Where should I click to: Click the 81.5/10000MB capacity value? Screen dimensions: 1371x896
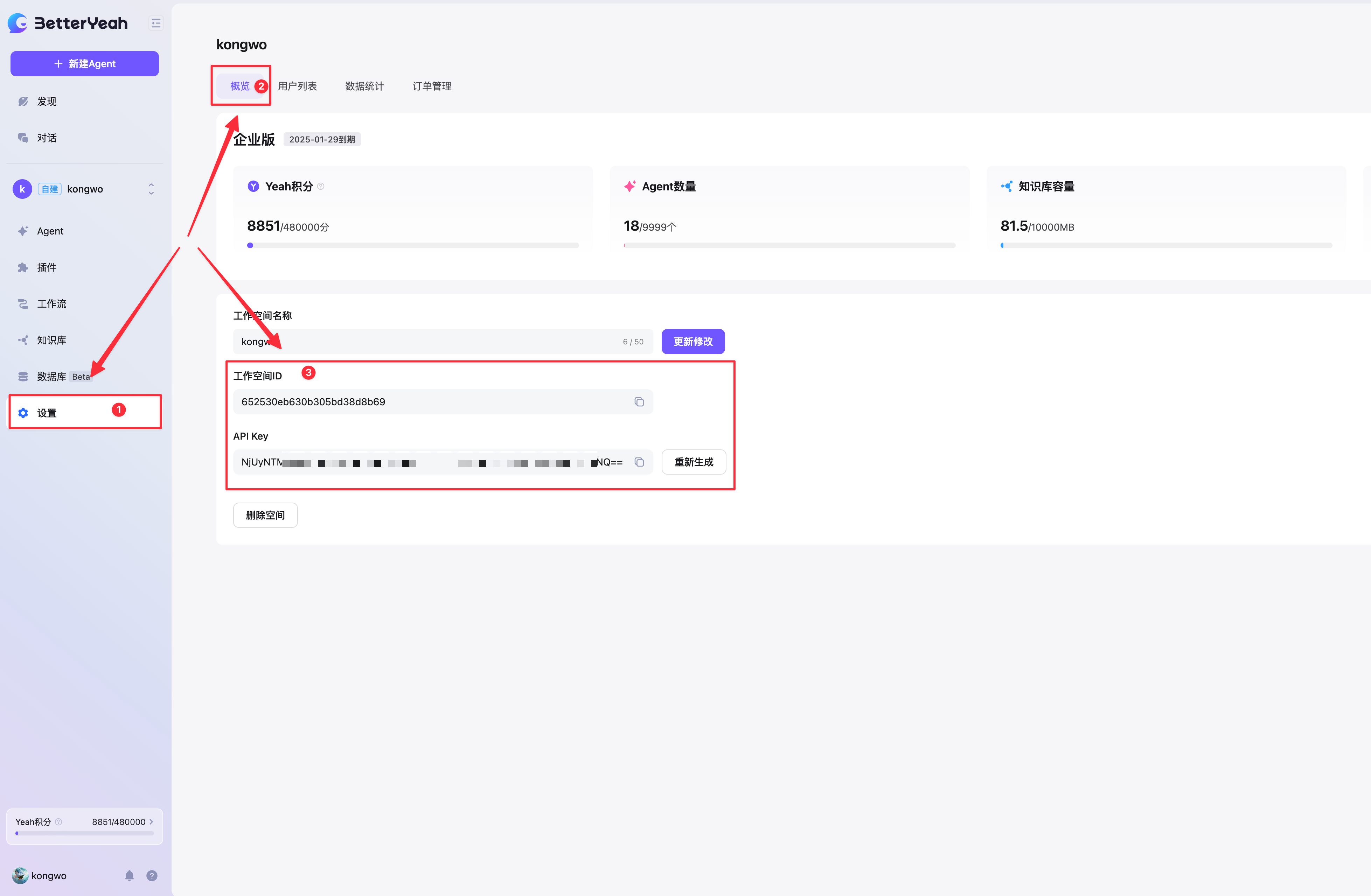1037,226
